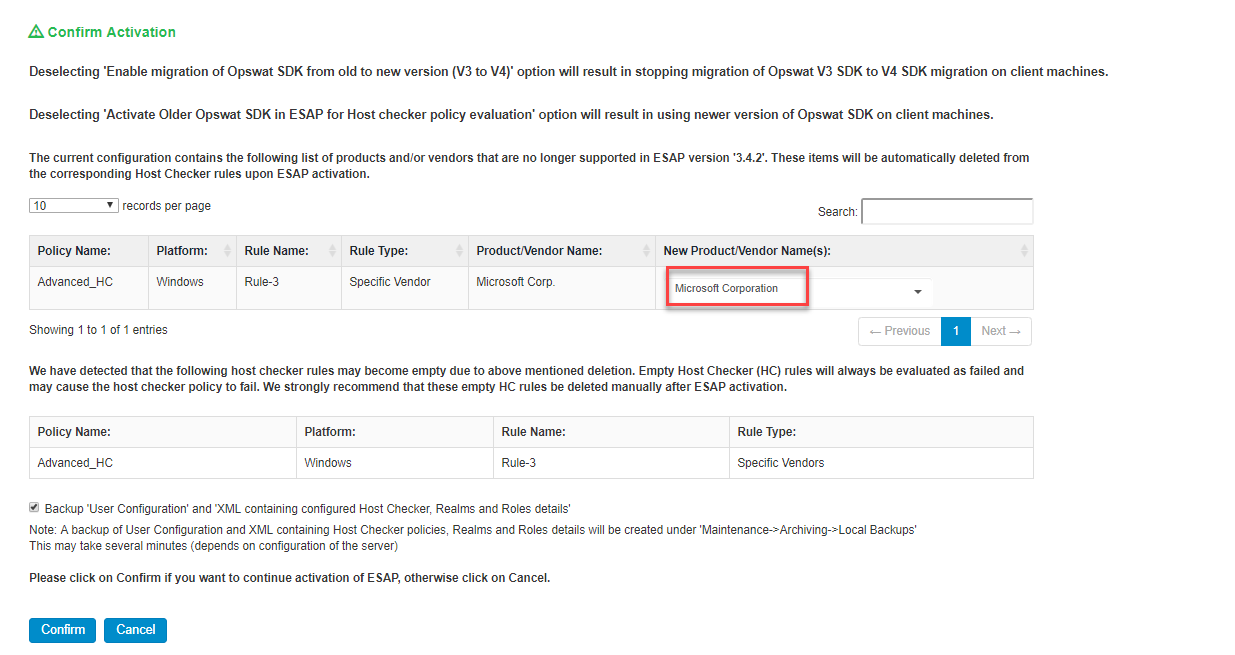The image size is (1235, 655).
Task: Open the records per page dropdown
Action: click(74, 206)
